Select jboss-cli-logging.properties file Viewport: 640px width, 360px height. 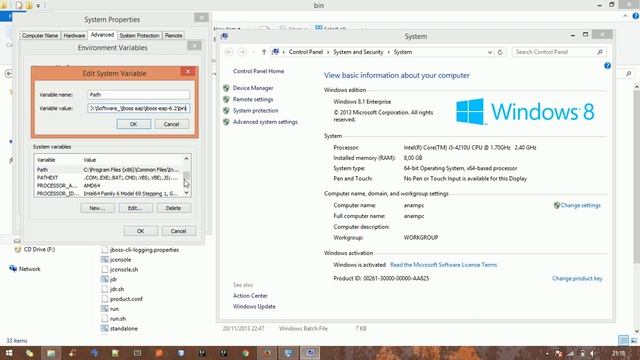coord(140,250)
